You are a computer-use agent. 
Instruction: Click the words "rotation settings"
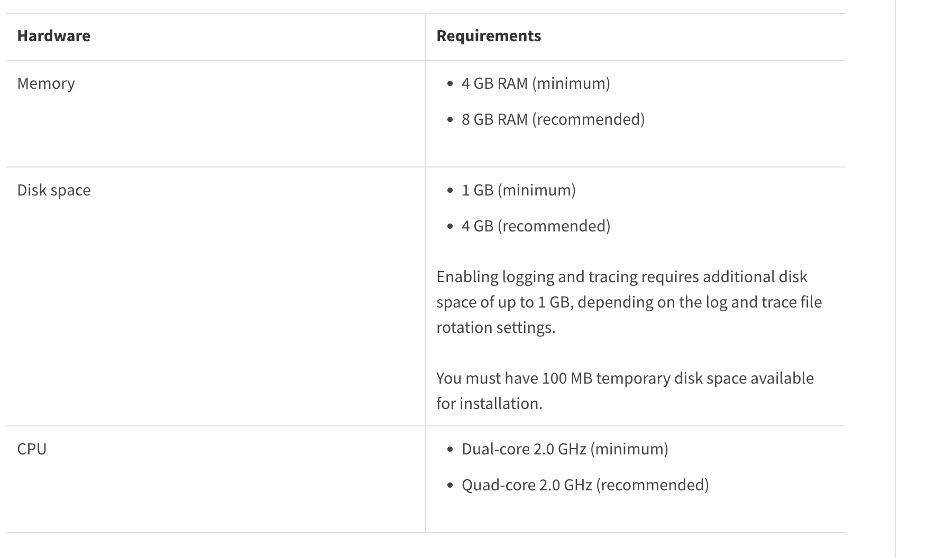coord(482,328)
